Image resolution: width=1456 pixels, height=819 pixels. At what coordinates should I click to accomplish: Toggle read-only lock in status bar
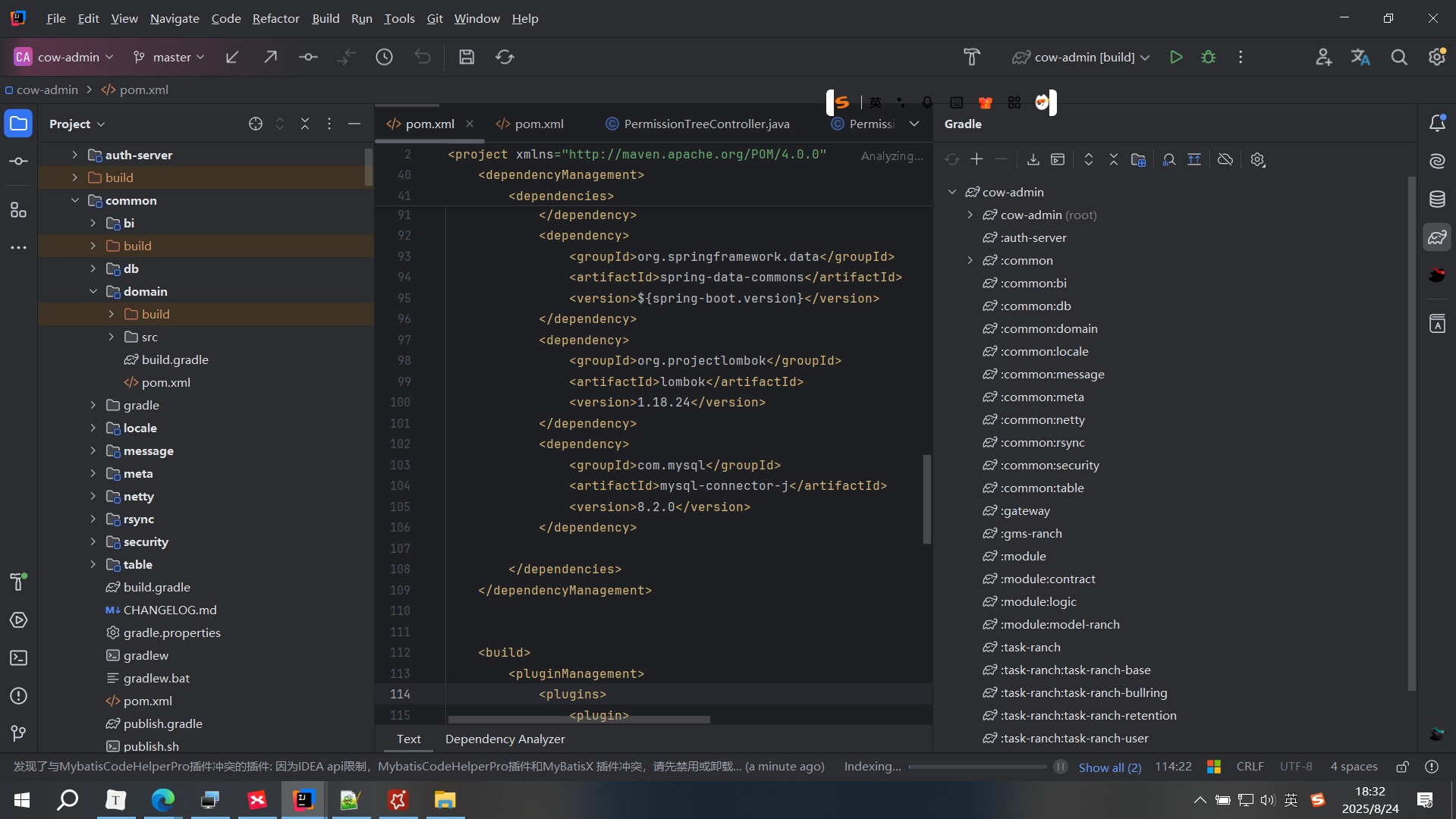tap(1402, 767)
